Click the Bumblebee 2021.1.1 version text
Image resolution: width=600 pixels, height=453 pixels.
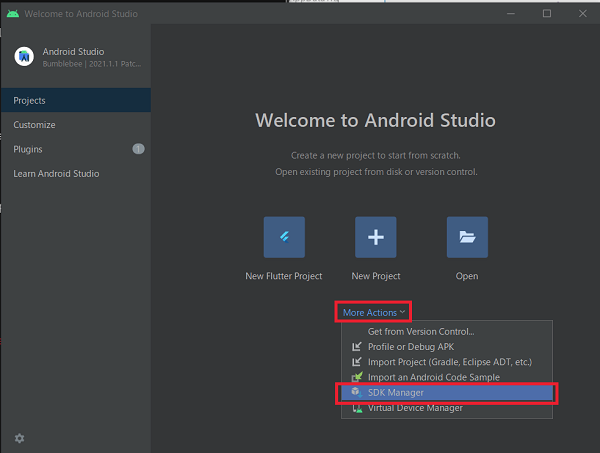point(92,64)
